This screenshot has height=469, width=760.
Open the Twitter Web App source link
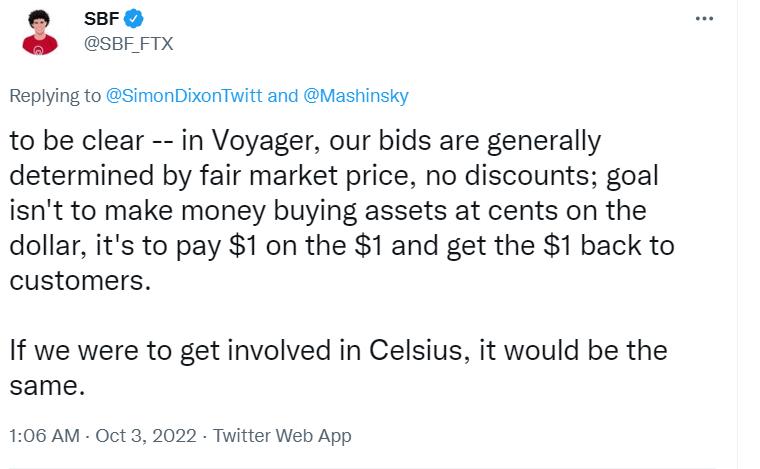point(283,436)
